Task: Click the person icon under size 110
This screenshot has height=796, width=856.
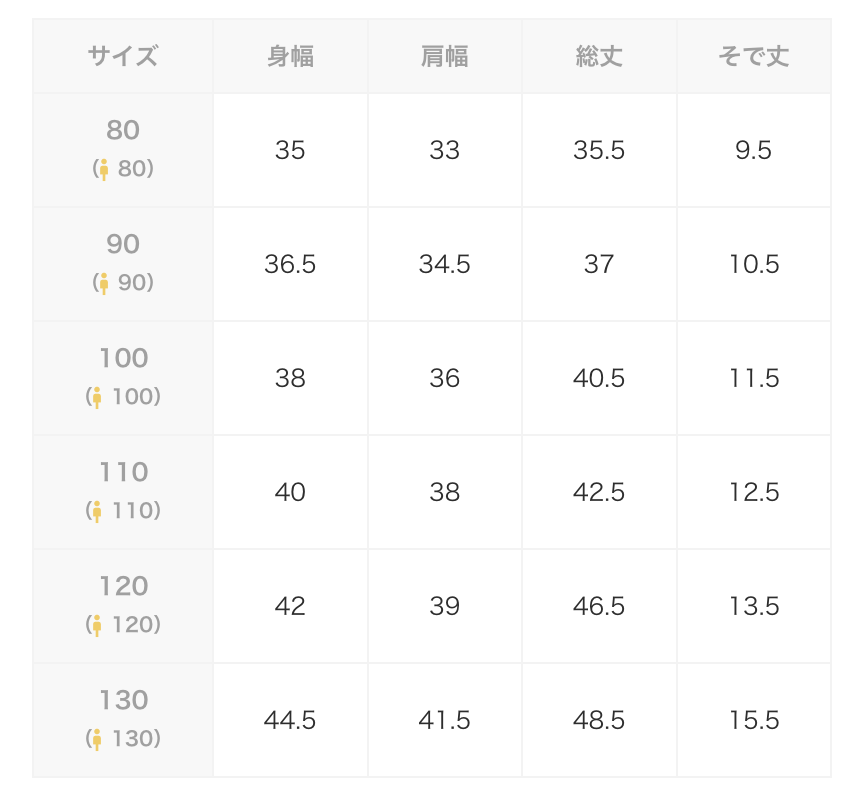Action: click(x=97, y=511)
